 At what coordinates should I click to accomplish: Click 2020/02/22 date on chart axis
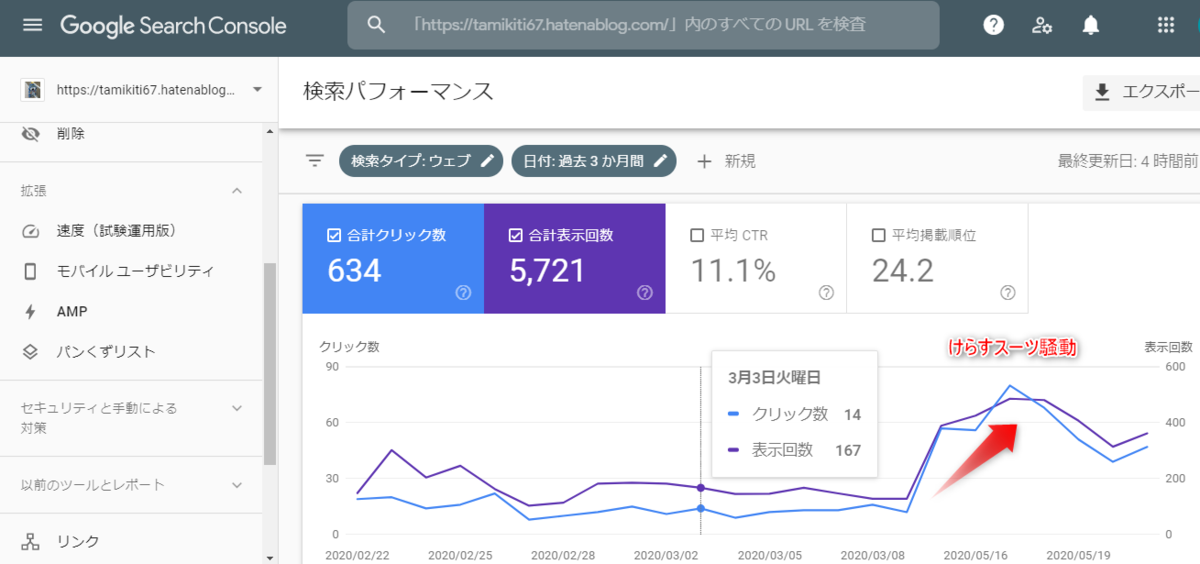point(359,555)
